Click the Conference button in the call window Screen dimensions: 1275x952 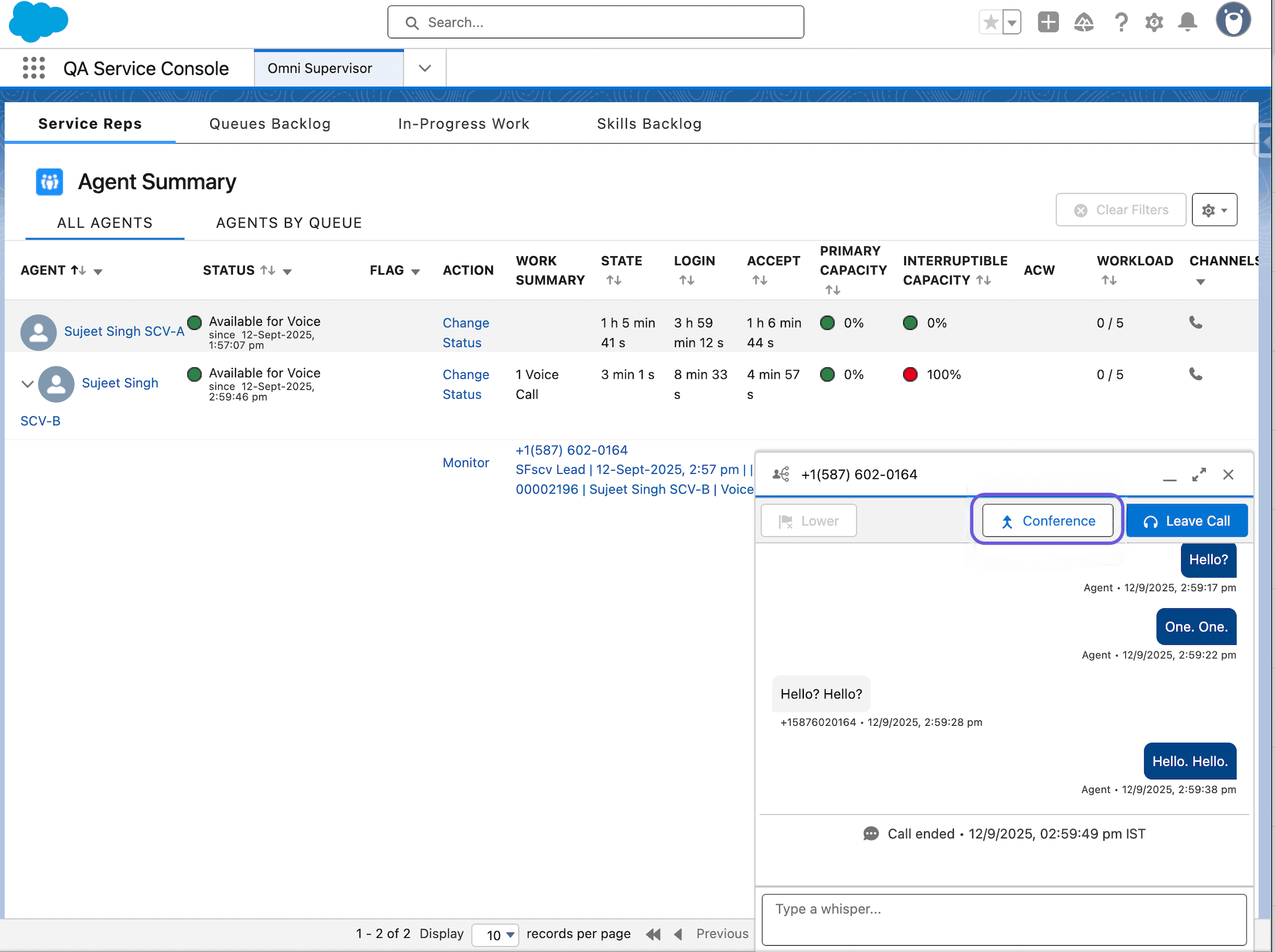[x=1046, y=521]
